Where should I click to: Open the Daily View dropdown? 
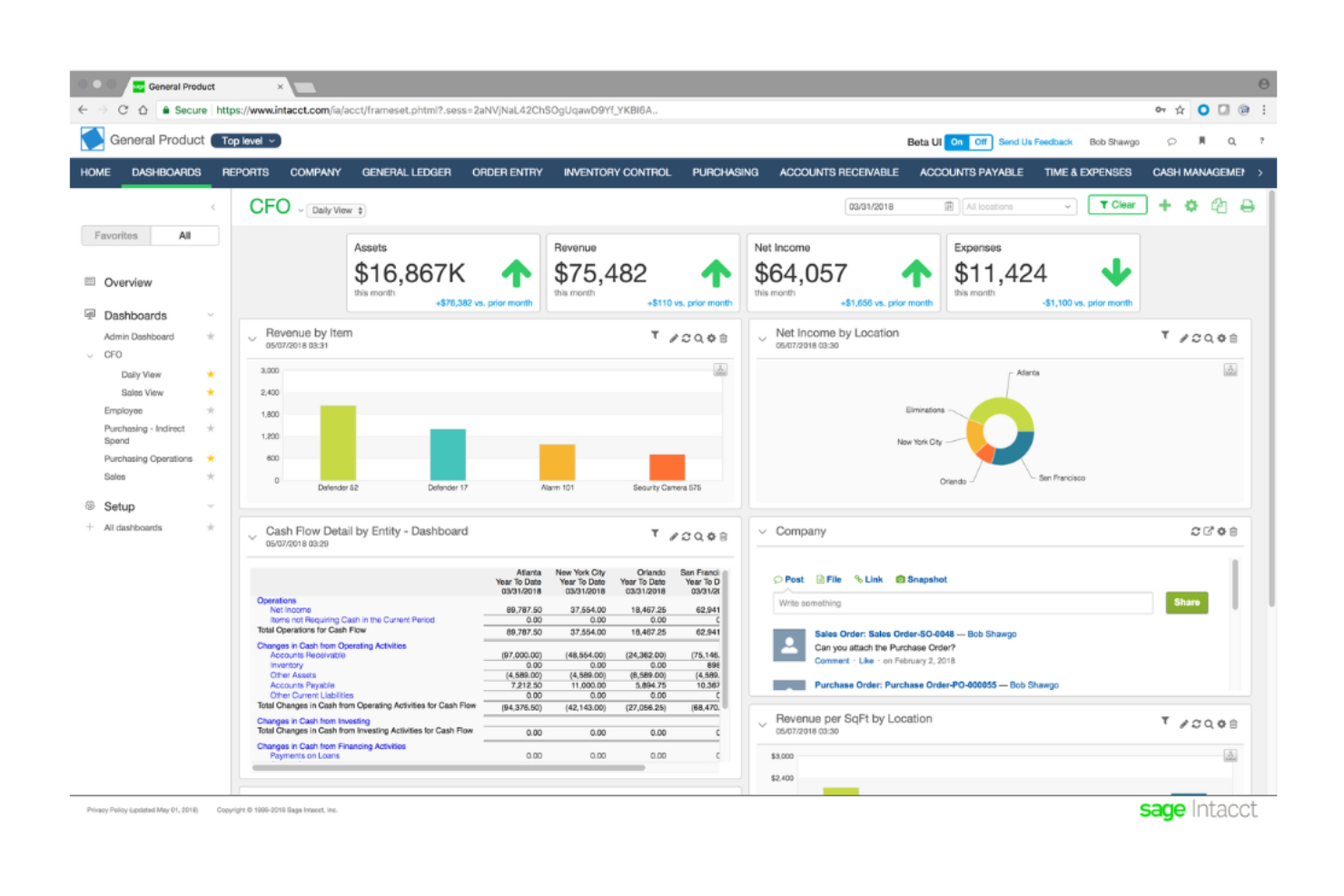pos(335,210)
